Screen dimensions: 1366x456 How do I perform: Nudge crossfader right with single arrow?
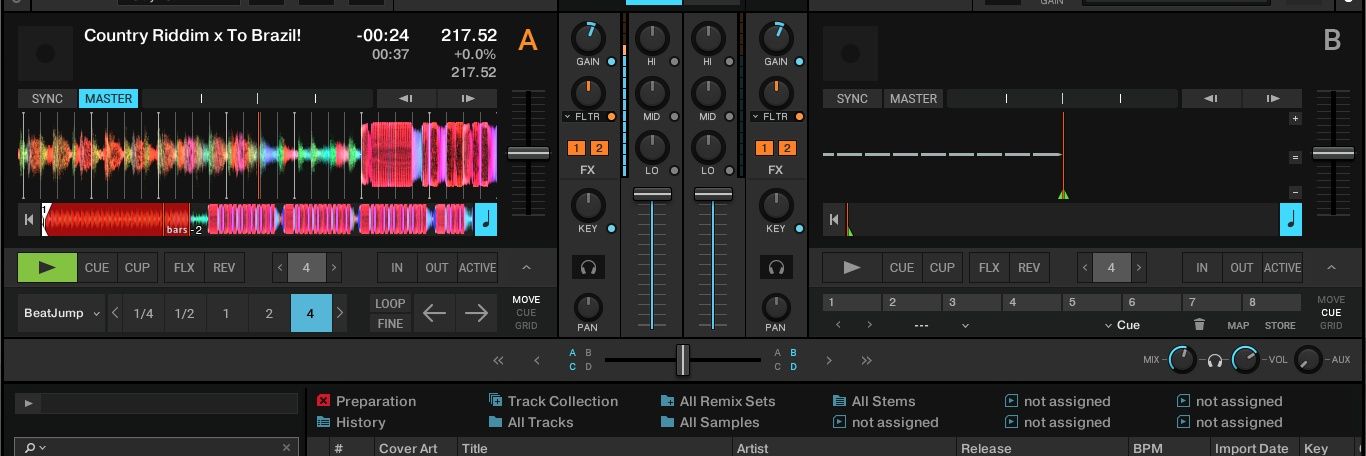[829, 360]
